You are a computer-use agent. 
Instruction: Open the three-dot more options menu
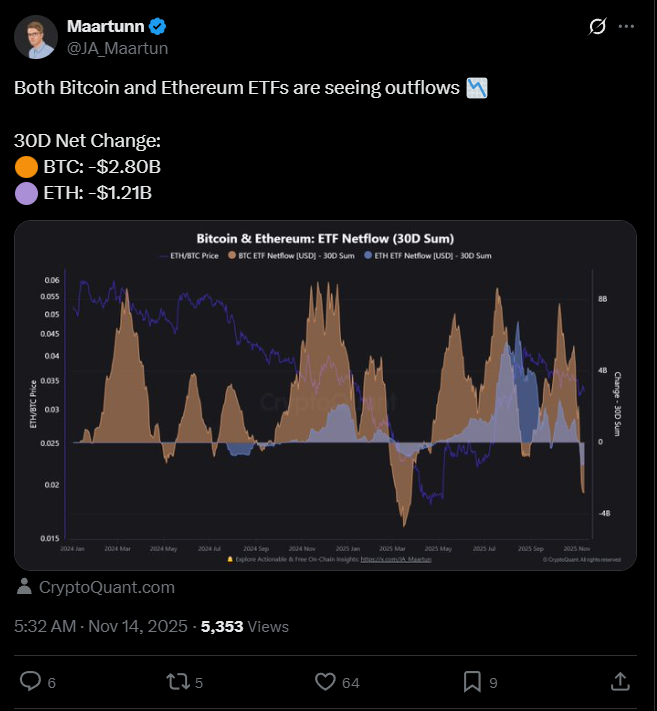pos(627,27)
